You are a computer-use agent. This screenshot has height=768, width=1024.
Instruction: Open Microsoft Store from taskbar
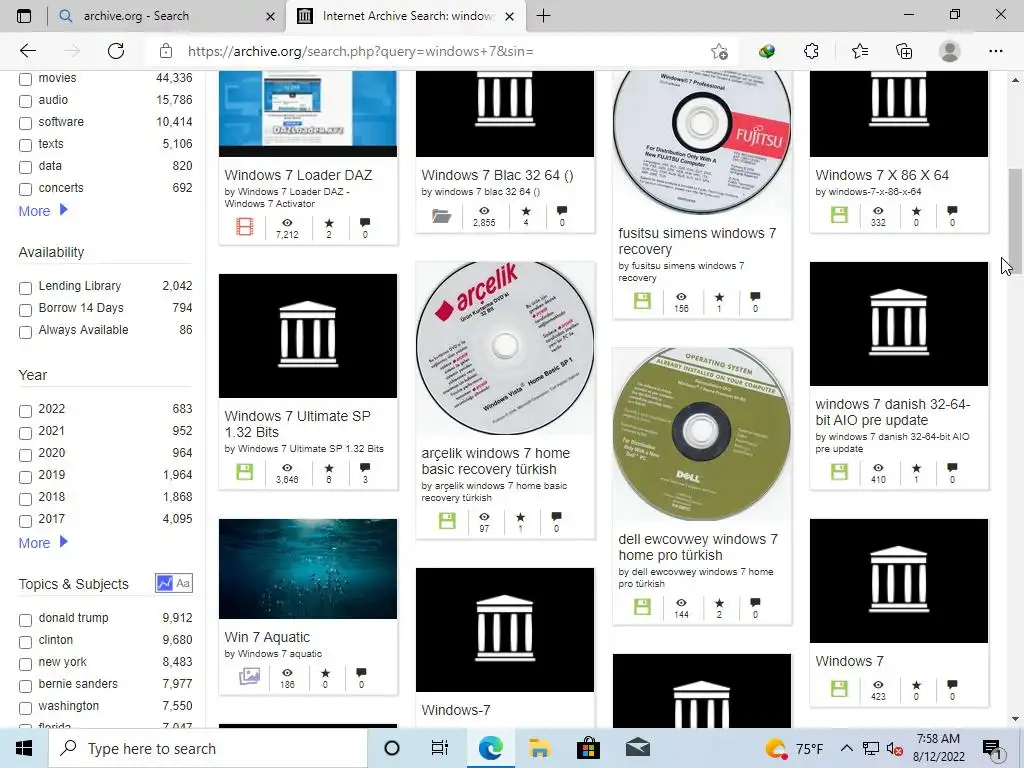(588, 748)
